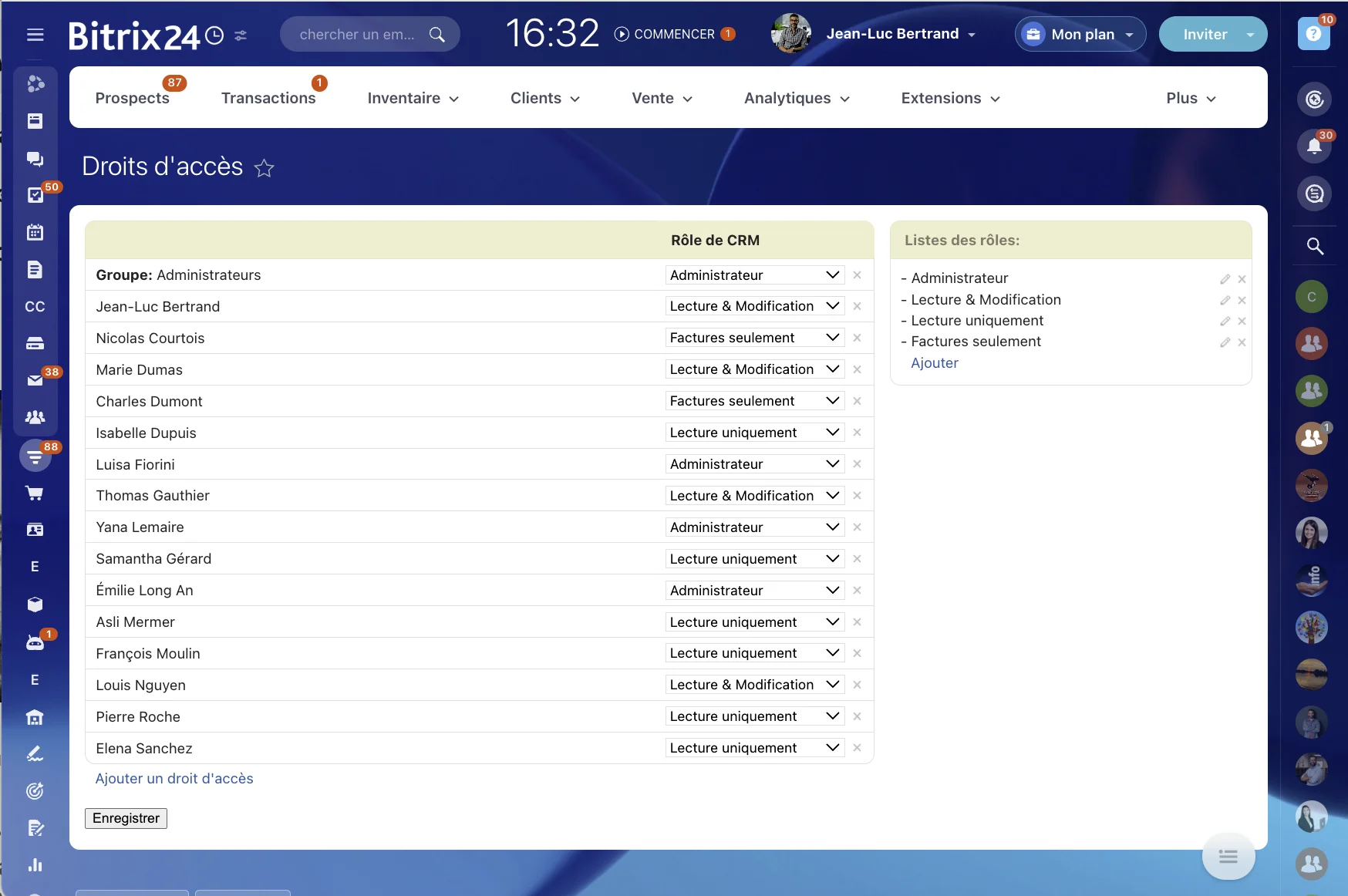Open the Tasks icon with 50 badge

point(35,195)
